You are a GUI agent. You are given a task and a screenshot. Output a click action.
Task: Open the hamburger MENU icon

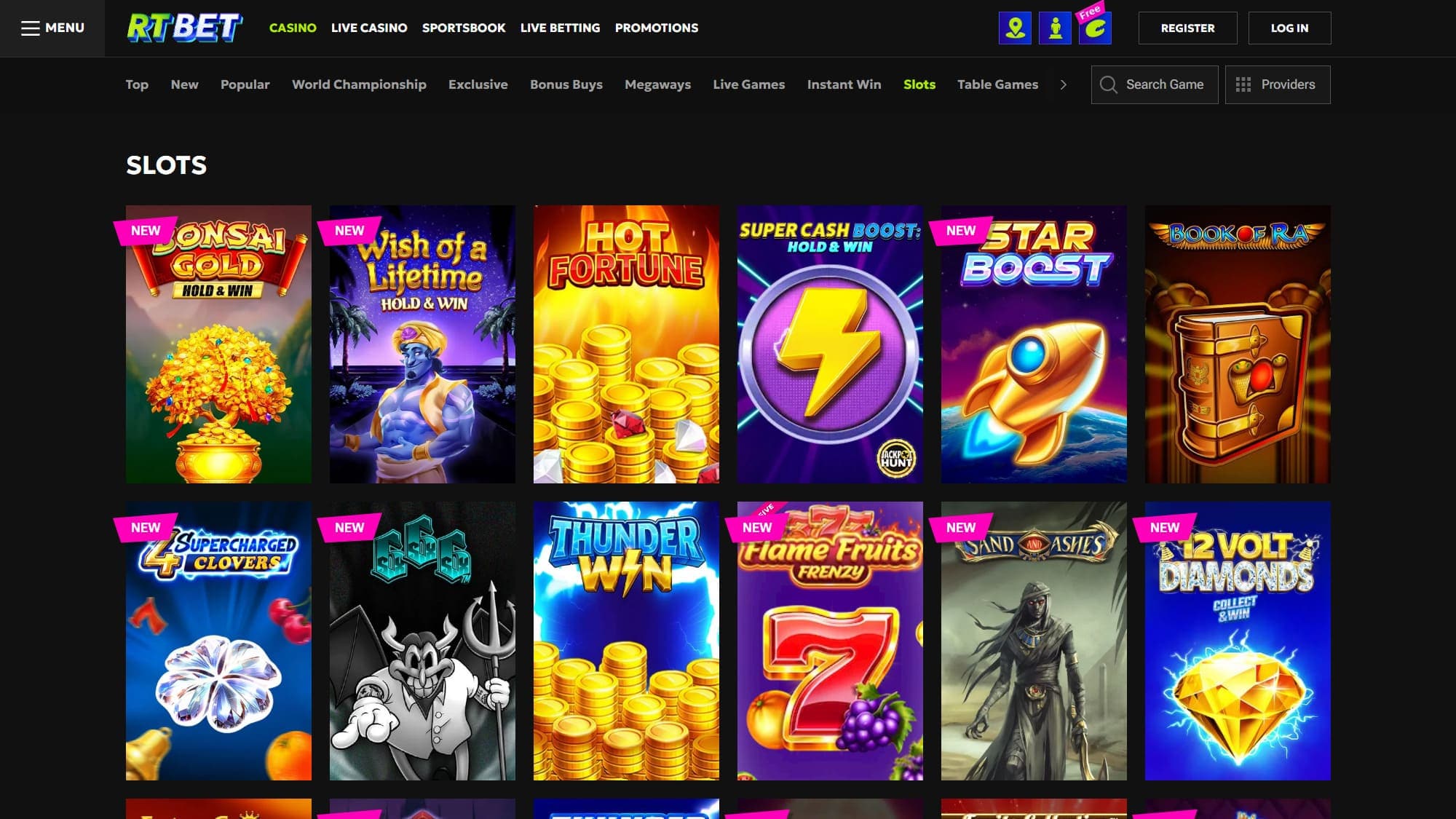[30, 28]
